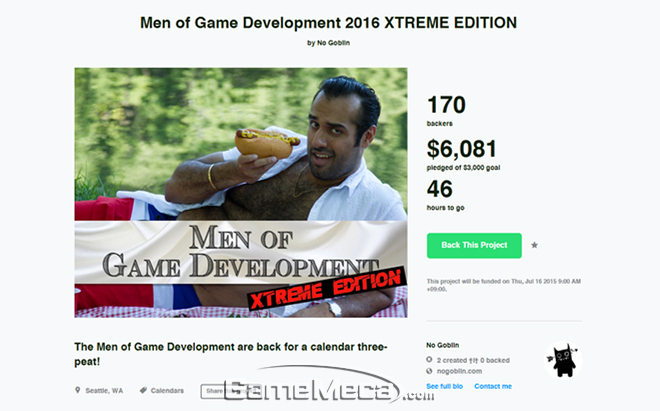The image size is (660, 411).
Task: Click the tag icon next to Calendars
Action: coord(143,390)
